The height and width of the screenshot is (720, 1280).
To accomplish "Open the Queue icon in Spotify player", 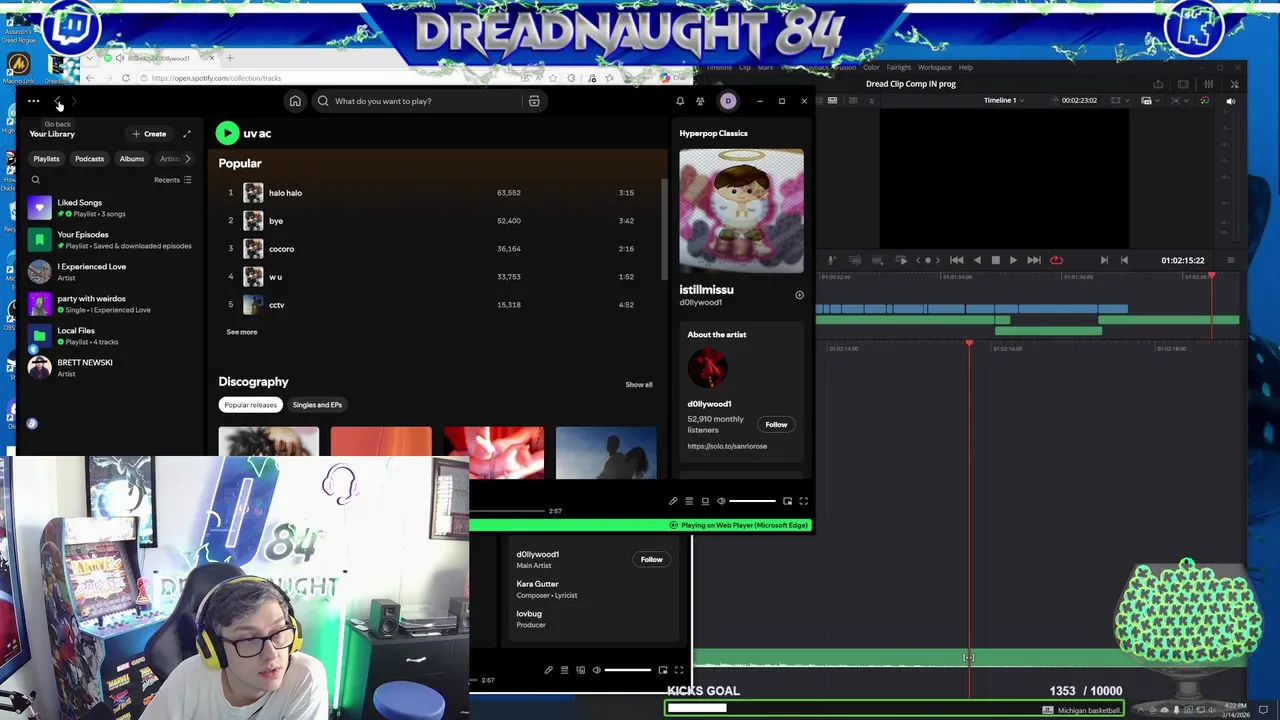I will pos(689,501).
